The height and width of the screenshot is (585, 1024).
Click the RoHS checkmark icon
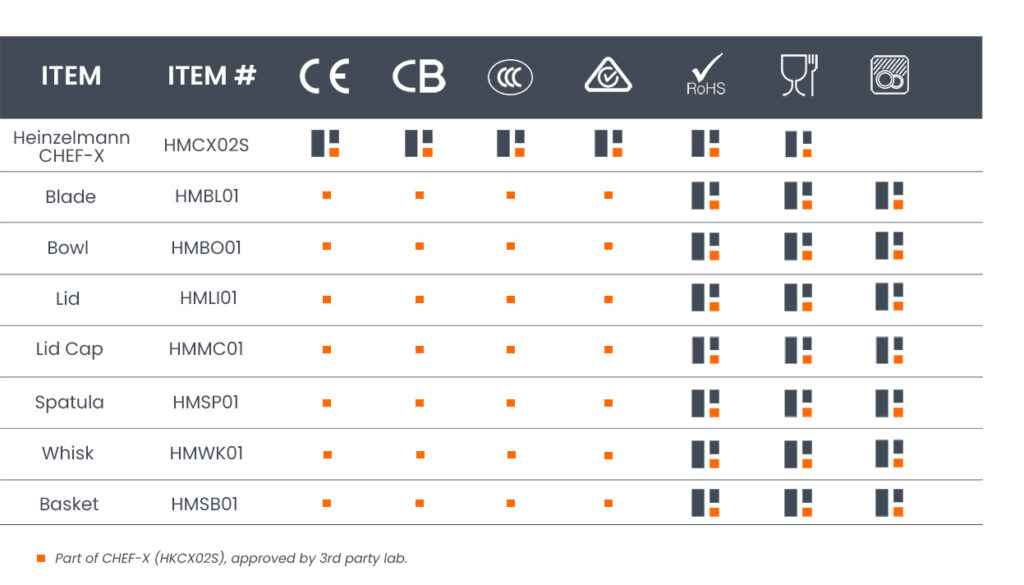(705, 75)
